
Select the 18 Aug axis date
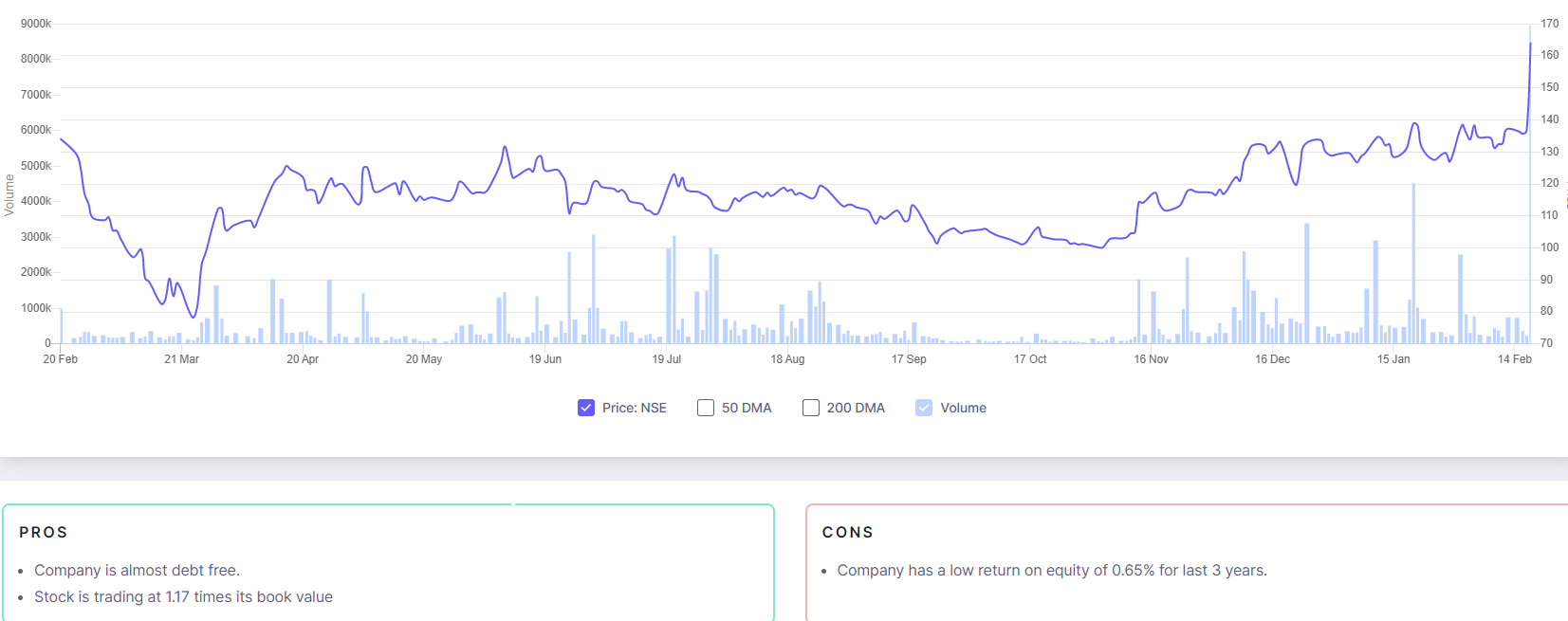(x=787, y=359)
